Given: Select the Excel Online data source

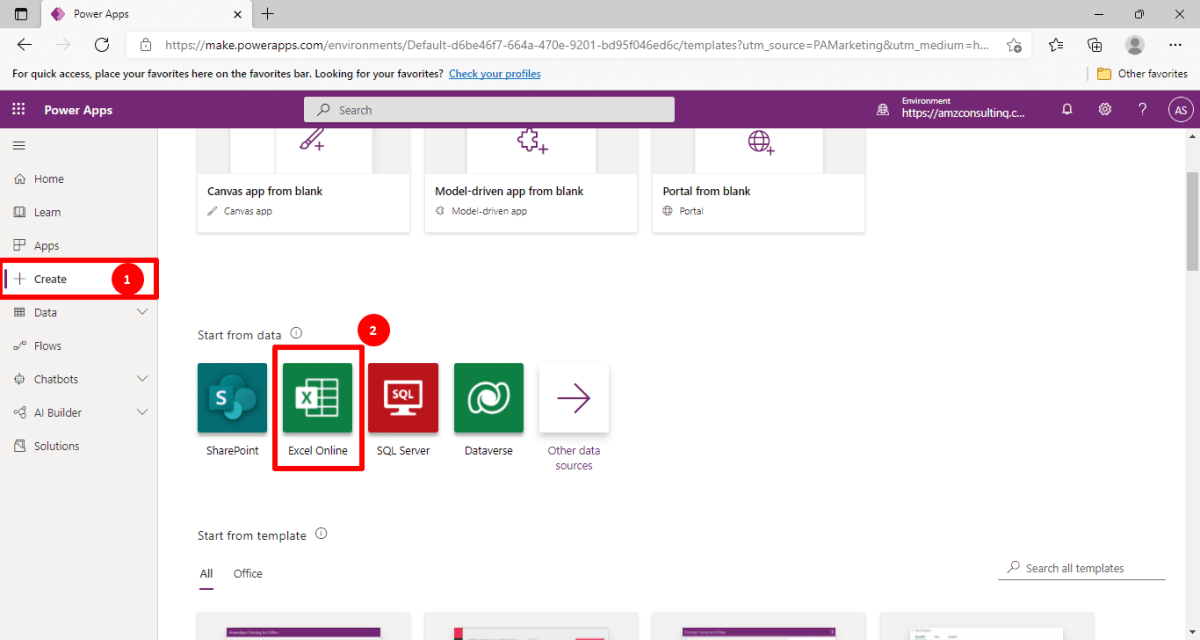Looking at the screenshot, I should pos(317,397).
